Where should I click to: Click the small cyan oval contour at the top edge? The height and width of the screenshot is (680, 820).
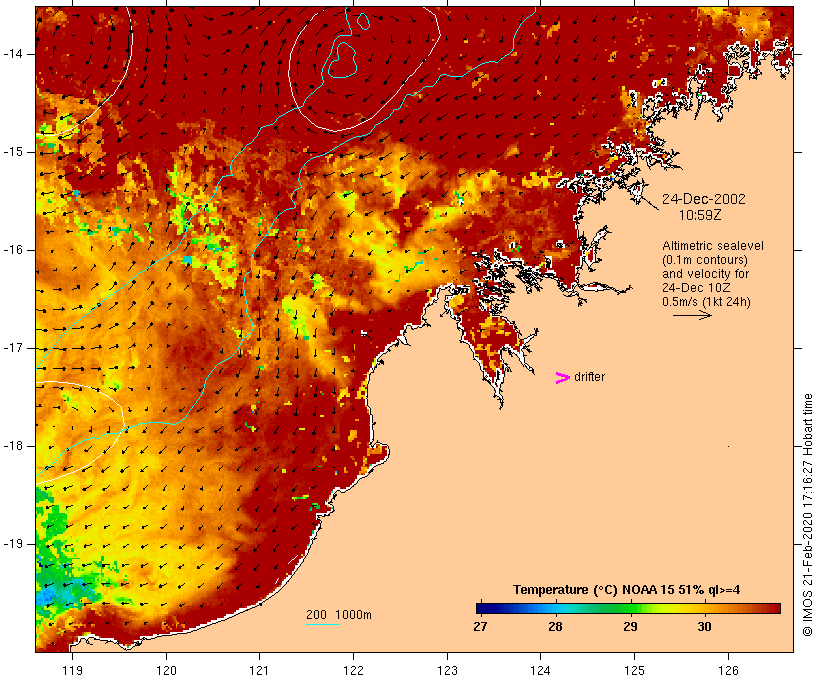pos(362,21)
